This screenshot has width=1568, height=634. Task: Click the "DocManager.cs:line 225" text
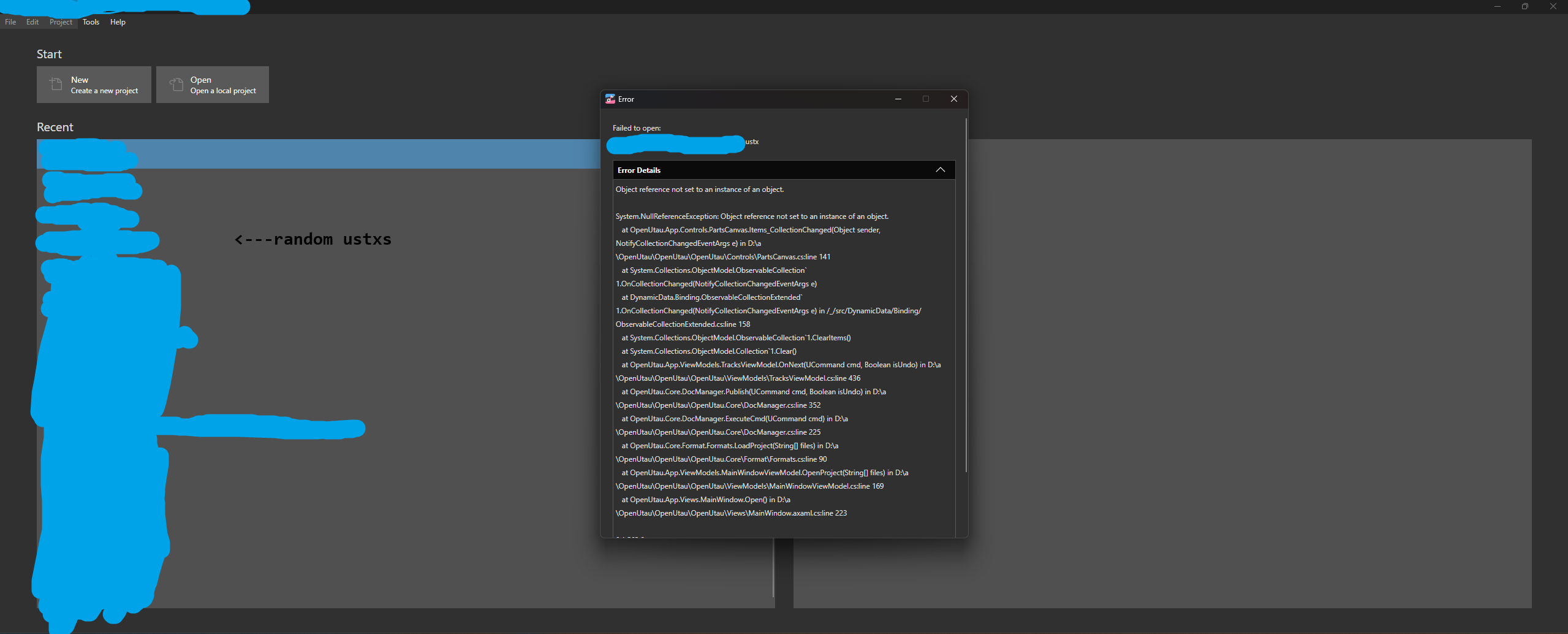coord(782,432)
